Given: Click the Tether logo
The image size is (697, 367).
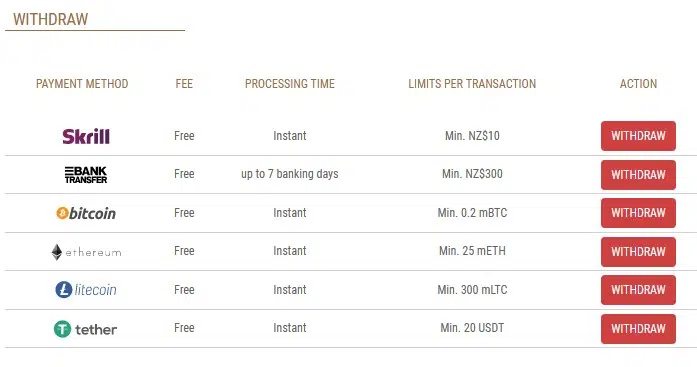Looking at the screenshot, I should [x=85, y=329].
